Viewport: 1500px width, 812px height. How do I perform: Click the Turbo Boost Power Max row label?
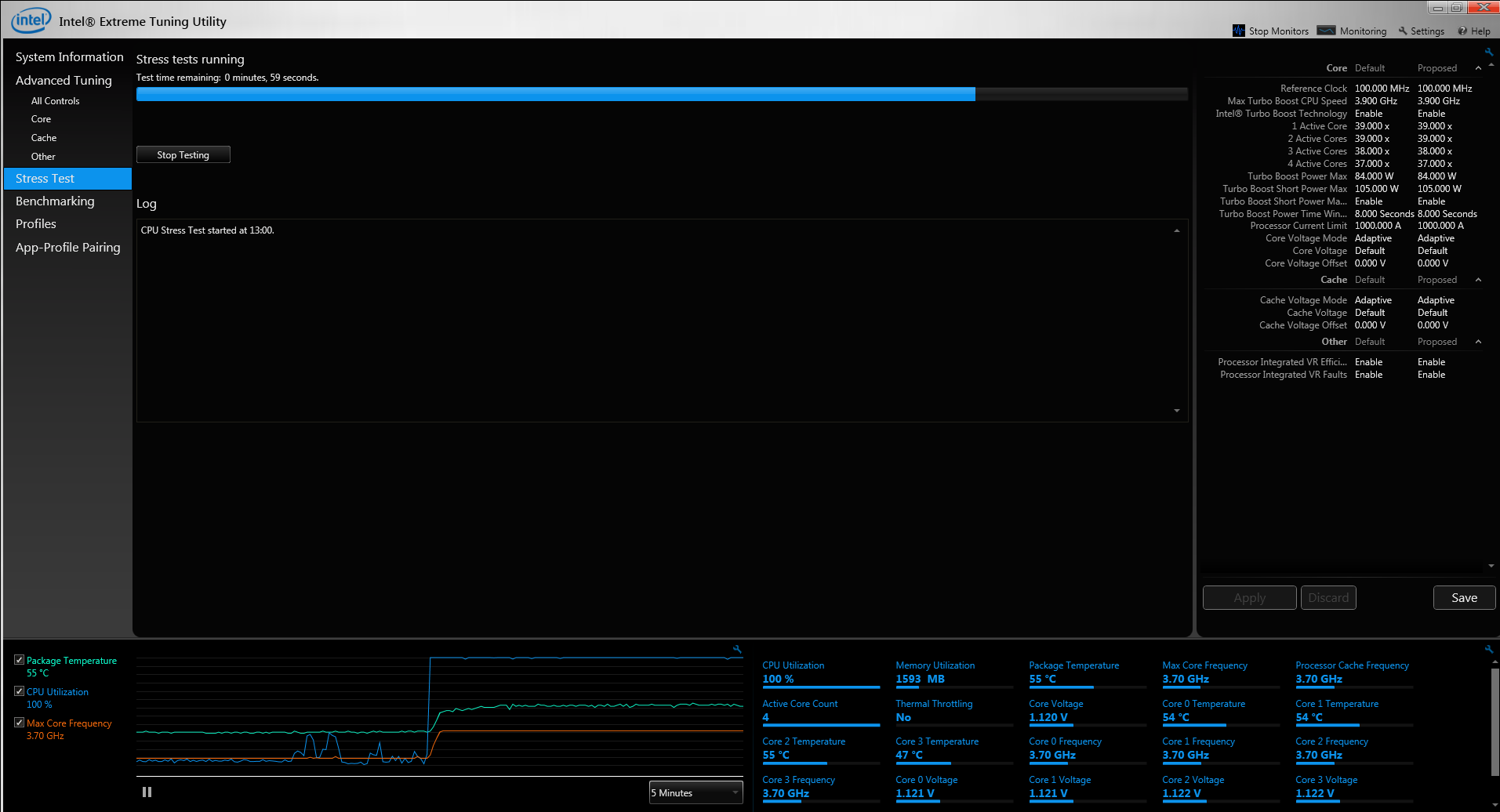(1297, 176)
